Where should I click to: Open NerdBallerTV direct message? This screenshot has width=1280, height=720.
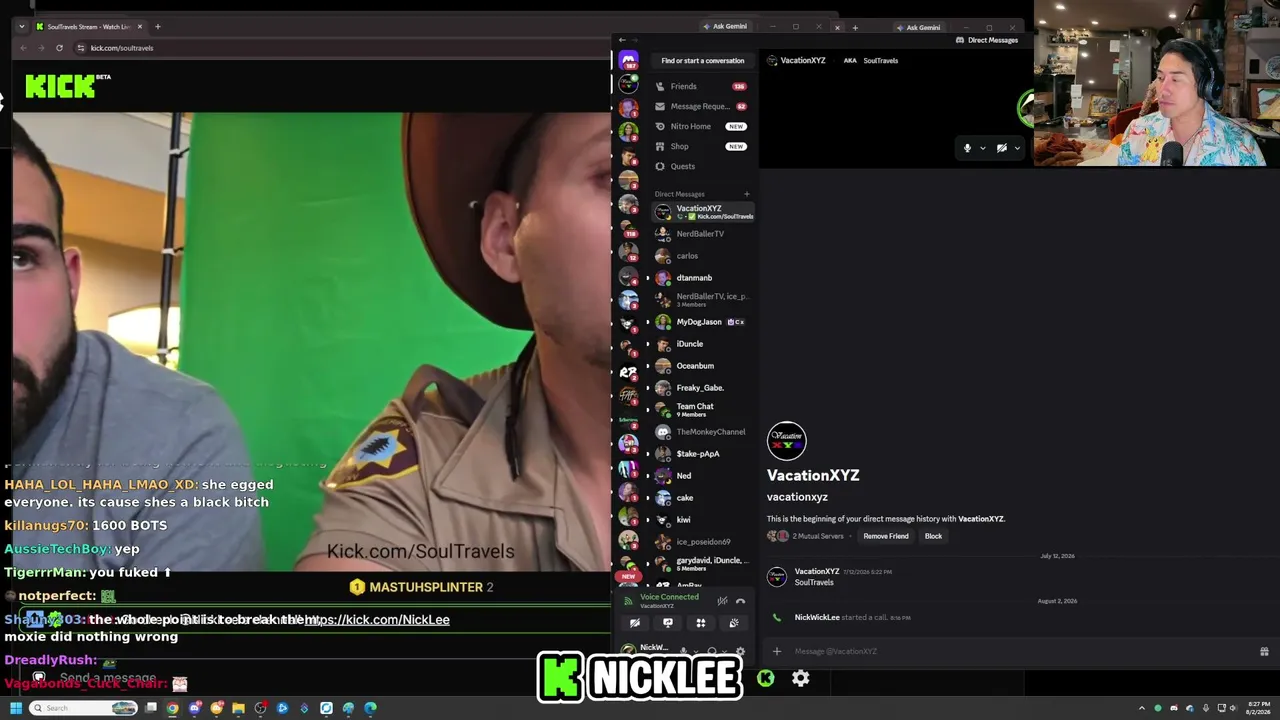(x=703, y=234)
